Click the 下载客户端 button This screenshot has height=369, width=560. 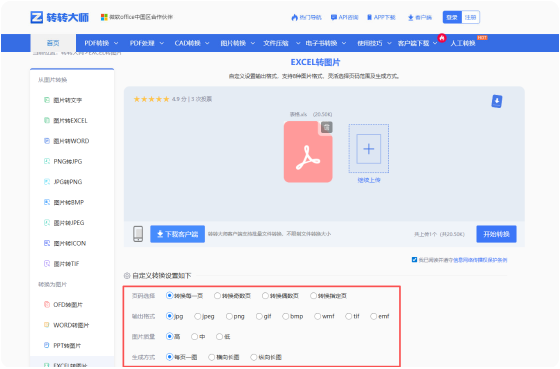(x=178, y=234)
